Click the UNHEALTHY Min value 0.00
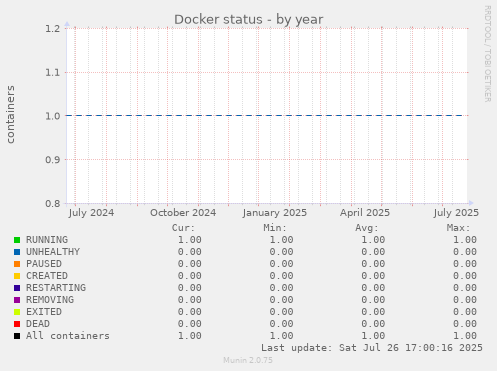Viewport: 497px width, 371px height. tap(281, 252)
